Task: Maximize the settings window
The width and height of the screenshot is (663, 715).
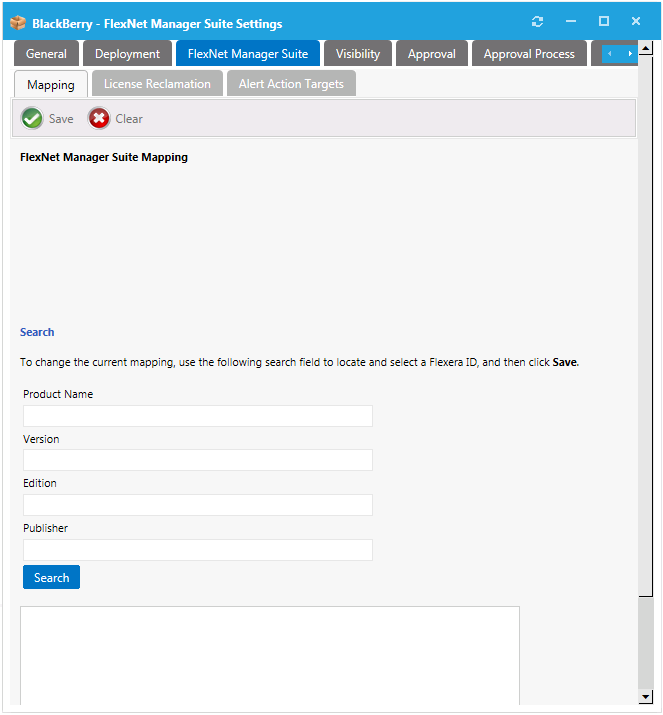Action: 604,22
